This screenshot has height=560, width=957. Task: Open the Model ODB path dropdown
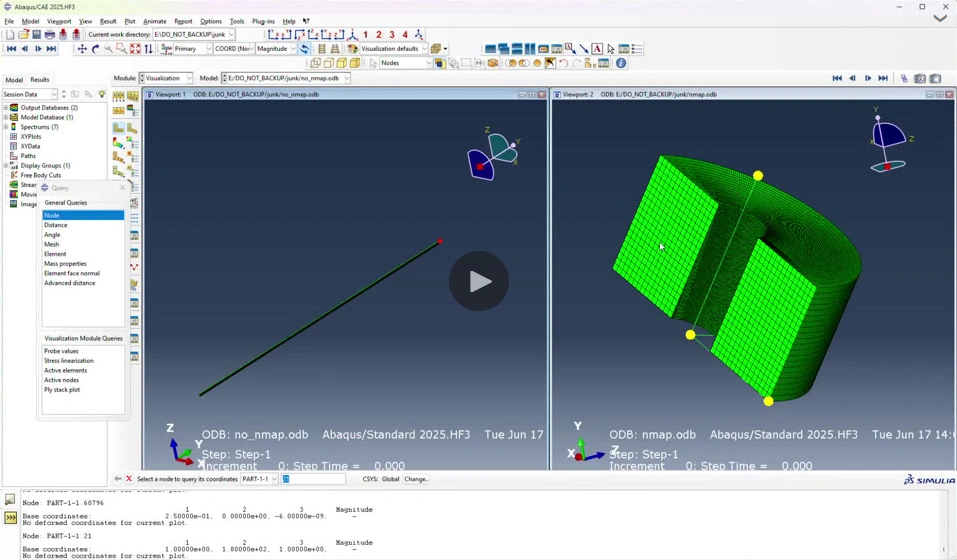[286, 78]
